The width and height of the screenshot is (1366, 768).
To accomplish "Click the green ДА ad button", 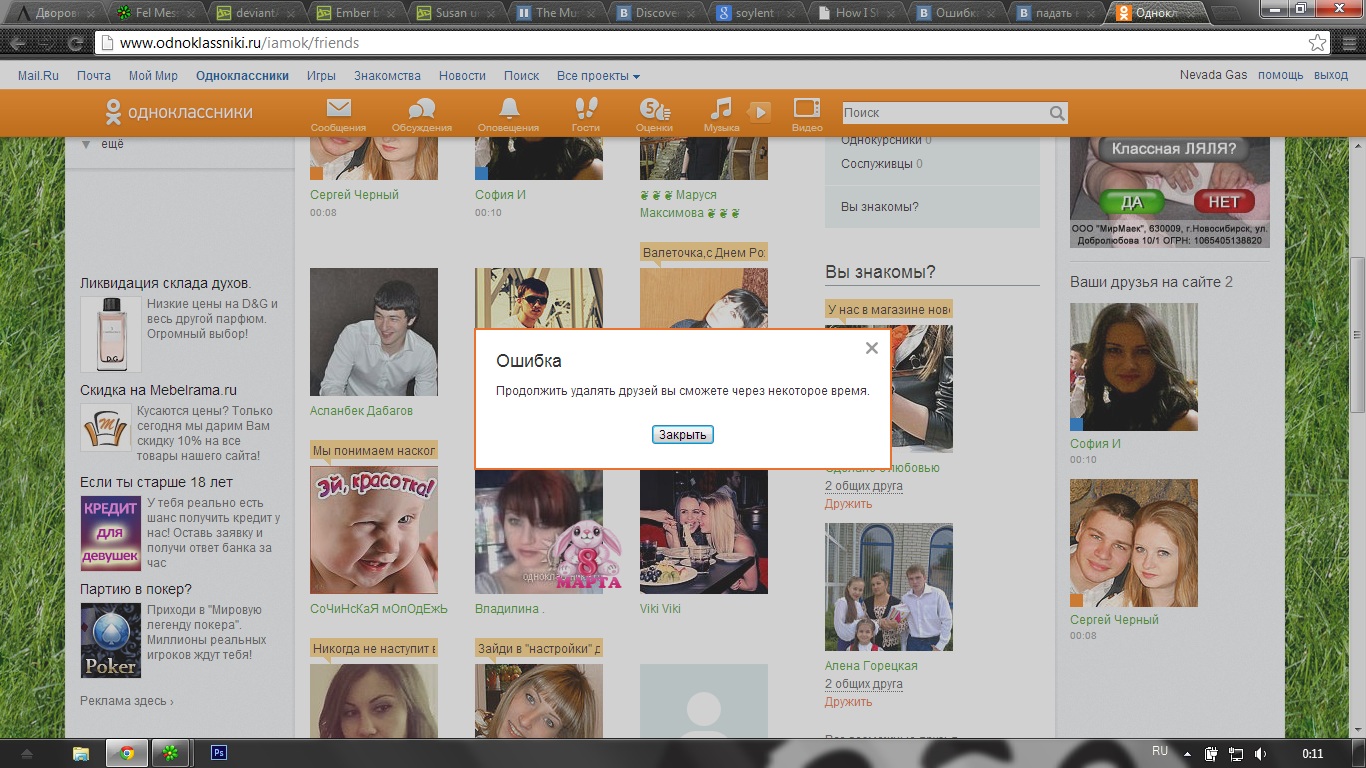I will (1132, 201).
